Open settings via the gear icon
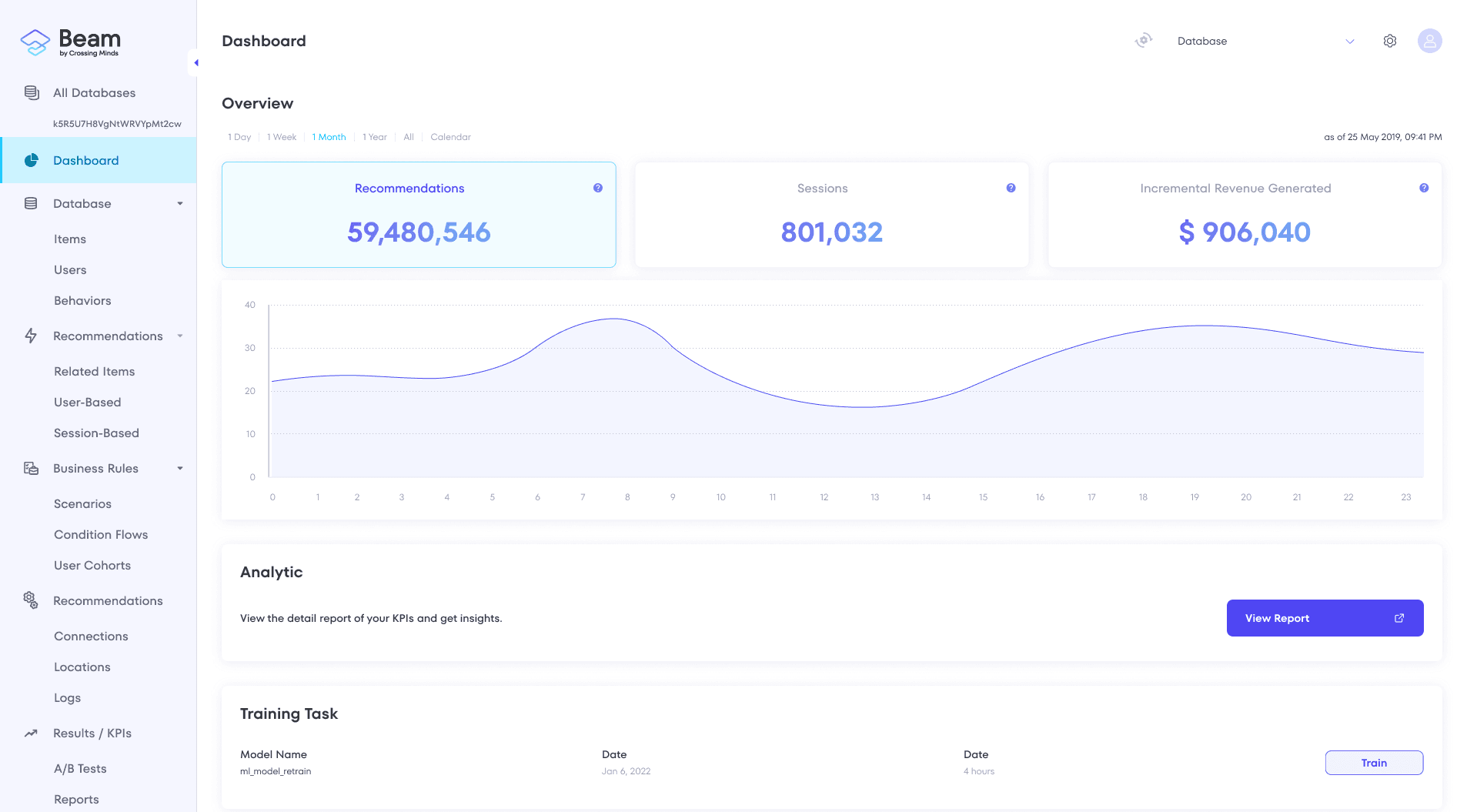The width and height of the screenshot is (1467, 812). click(x=1389, y=41)
